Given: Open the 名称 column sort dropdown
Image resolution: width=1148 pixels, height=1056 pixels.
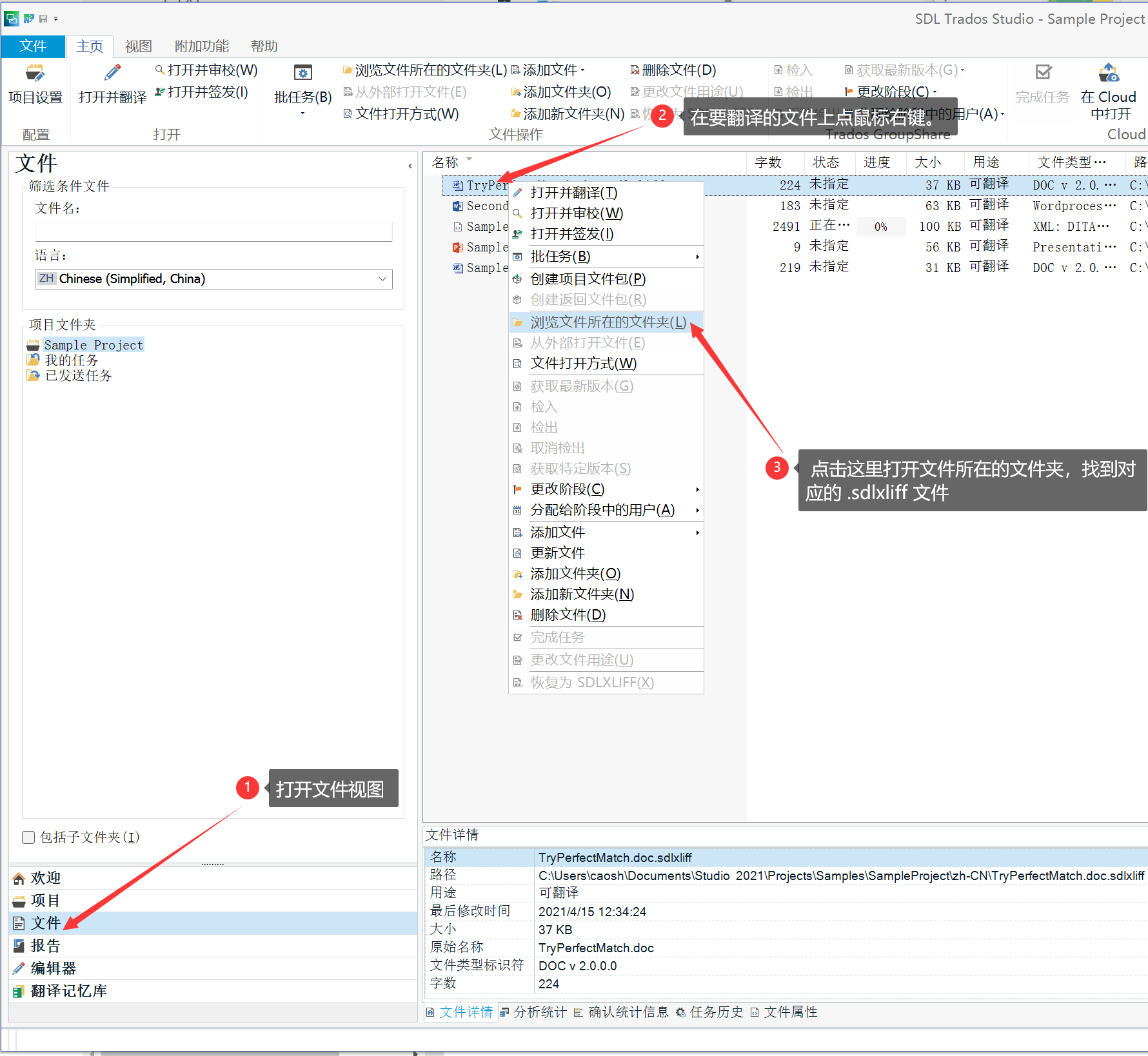Looking at the screenshot, I should point(469,160).
